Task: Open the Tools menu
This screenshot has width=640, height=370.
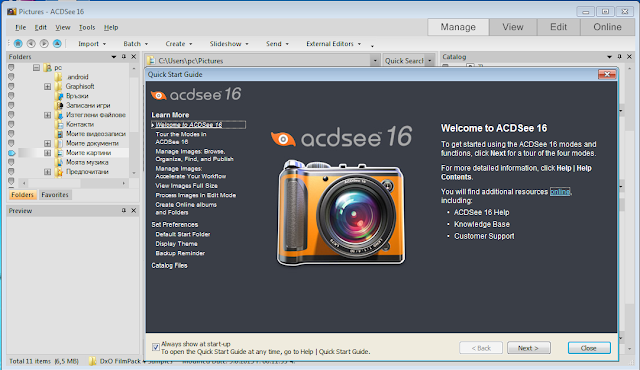Action: [87, 27]
